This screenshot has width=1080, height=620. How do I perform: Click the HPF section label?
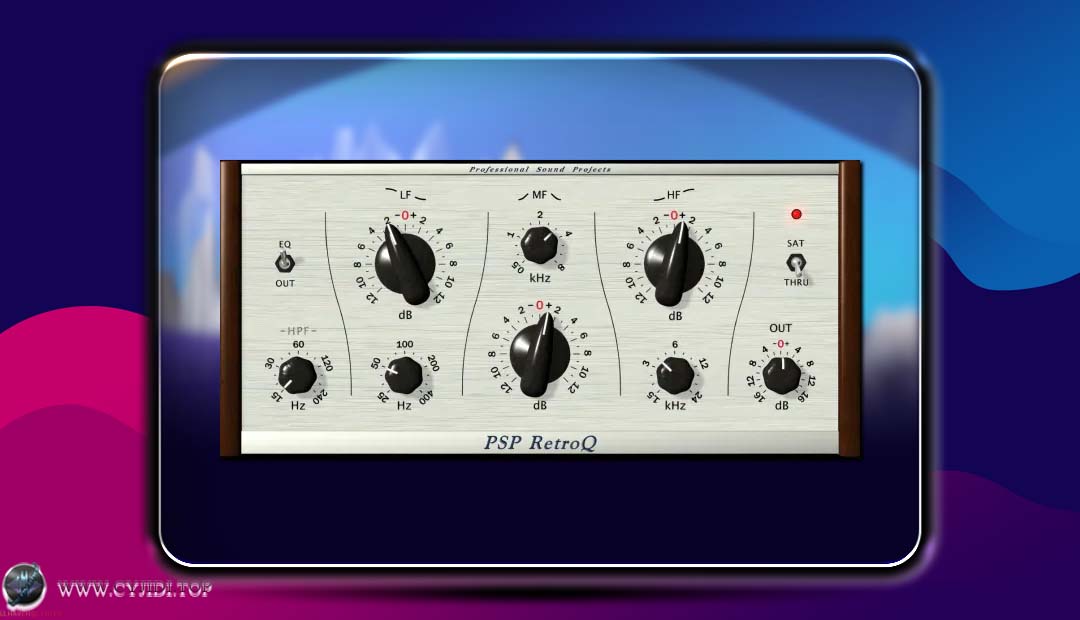coord(298,331)
